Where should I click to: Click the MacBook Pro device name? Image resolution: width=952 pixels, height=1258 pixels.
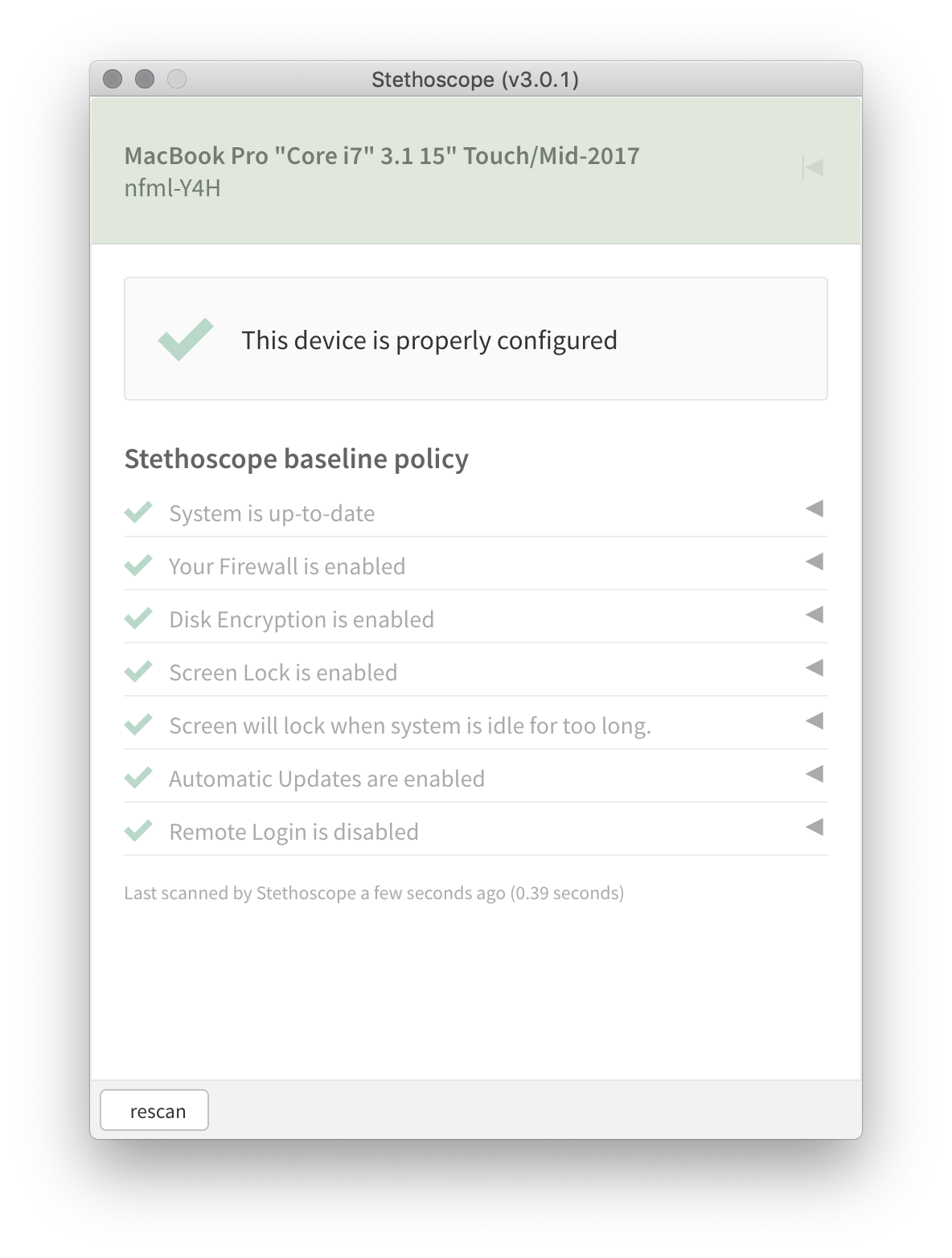(x=382, y=156)
